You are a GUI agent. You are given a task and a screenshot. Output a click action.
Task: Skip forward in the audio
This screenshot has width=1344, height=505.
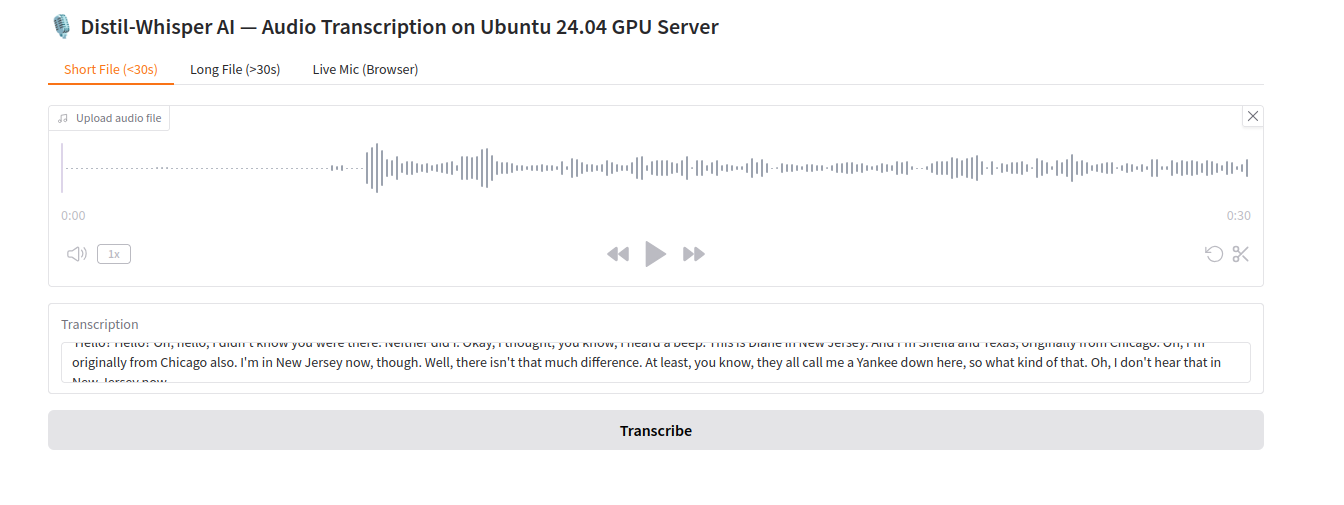(x=694, y=254)
